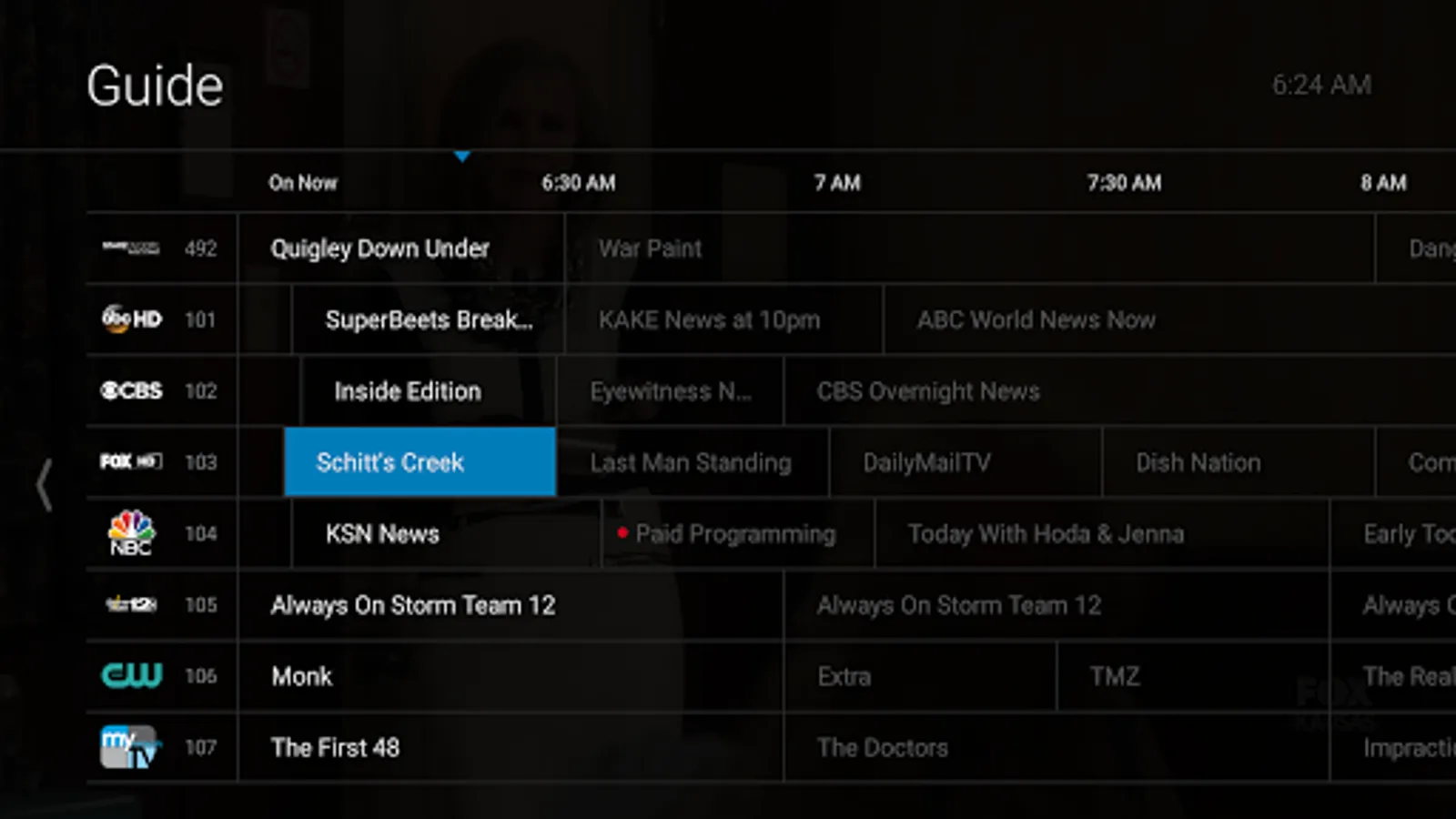
Task: Select Extra program
Action: pos(919,676)
